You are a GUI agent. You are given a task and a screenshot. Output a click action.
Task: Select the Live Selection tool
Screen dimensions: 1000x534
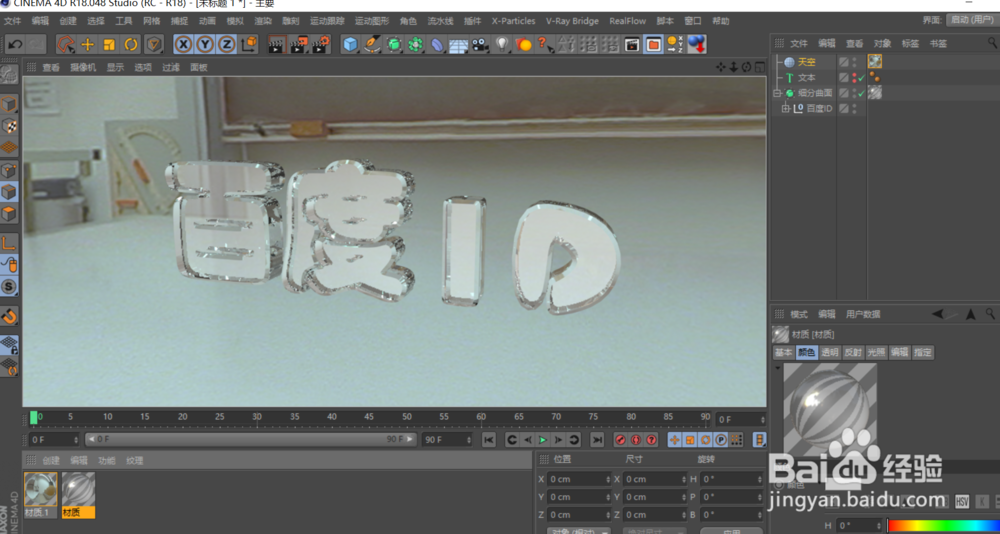66,45
